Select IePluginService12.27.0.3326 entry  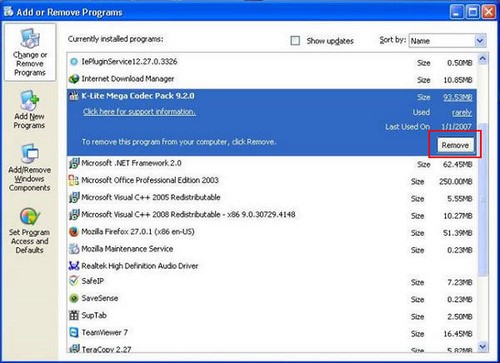pos(272,62)
